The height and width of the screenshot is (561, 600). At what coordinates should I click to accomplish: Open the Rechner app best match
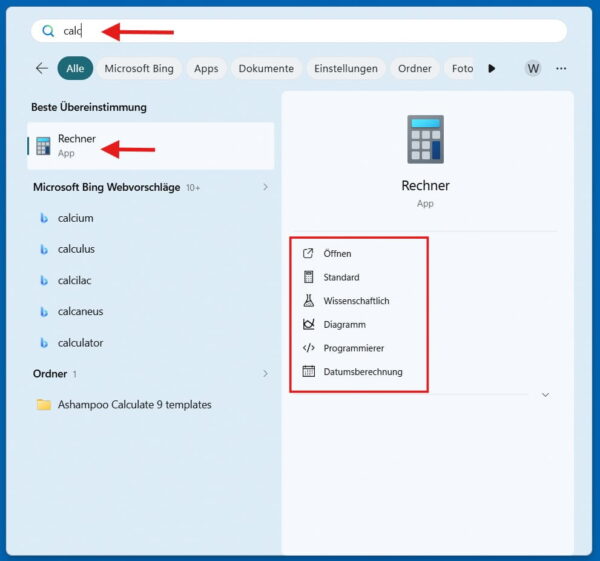click(x=151, y=146)
